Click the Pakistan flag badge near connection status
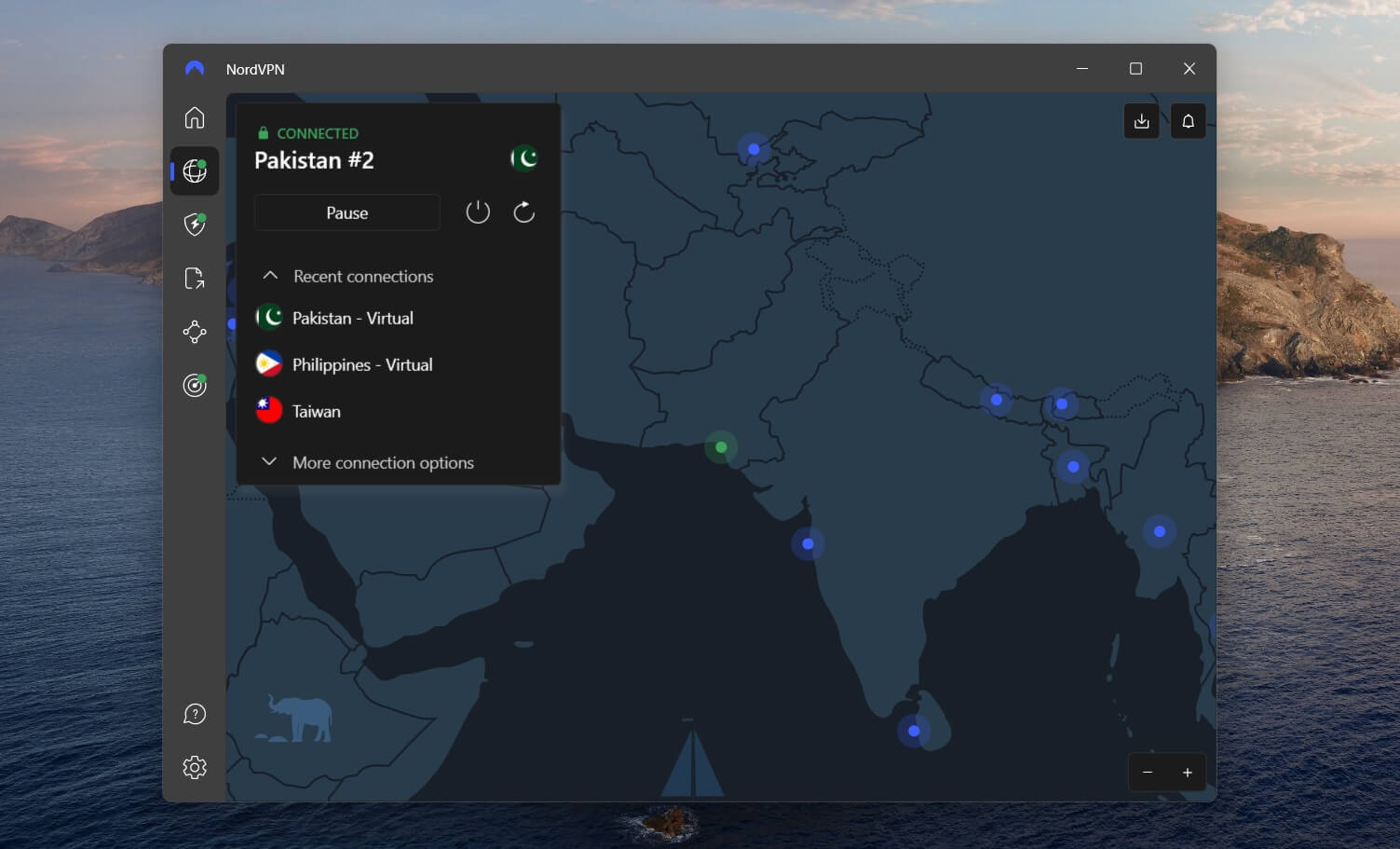Screen dimensions: 1400x849 pos(524,157)
